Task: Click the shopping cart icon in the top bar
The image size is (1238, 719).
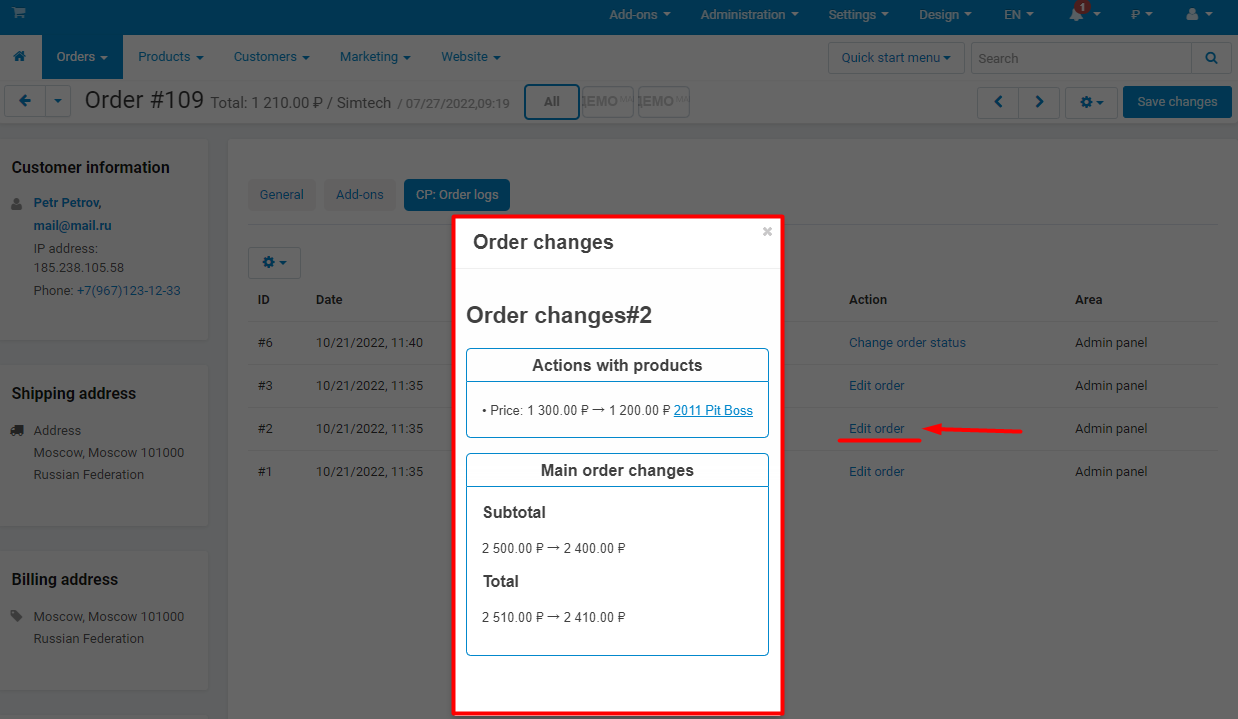Action: click(x=19, y=13)
